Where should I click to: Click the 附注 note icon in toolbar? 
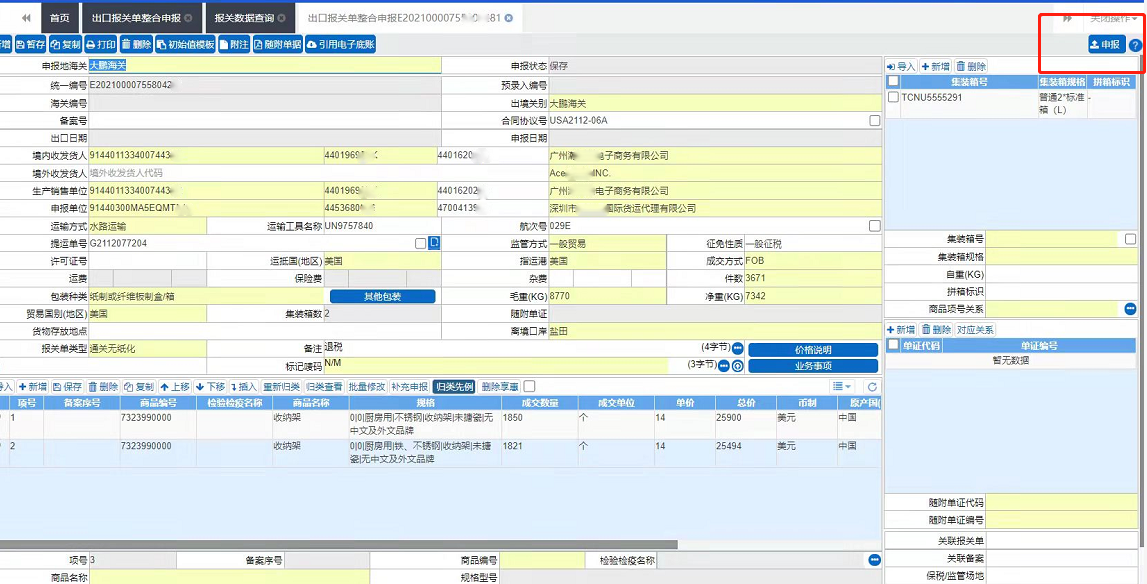click(233, 45)
